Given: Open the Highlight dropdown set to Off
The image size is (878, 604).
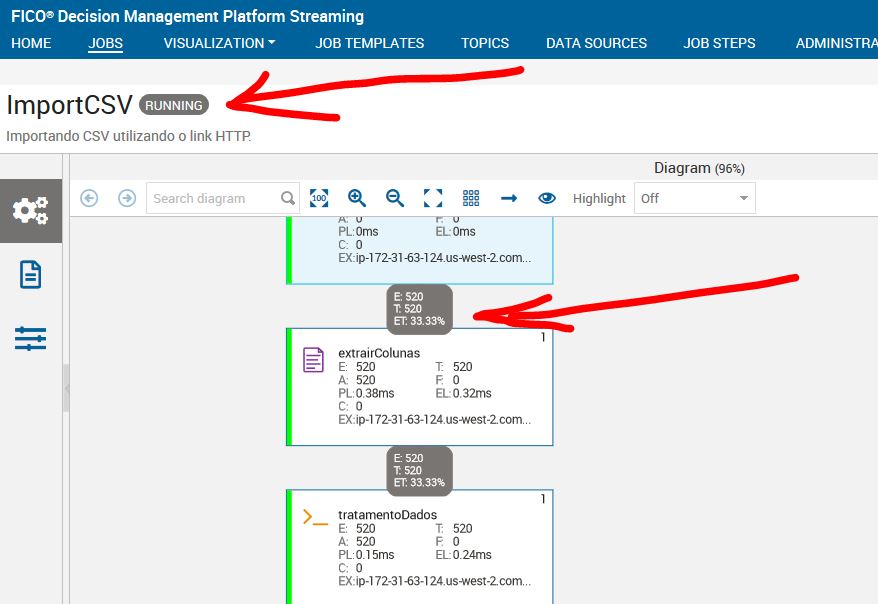Looking at the screenshot, I should [695, 198].
